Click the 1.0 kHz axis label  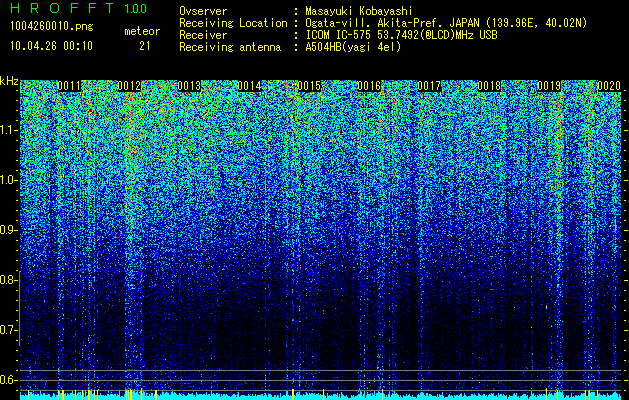click(x=8, y=180)
